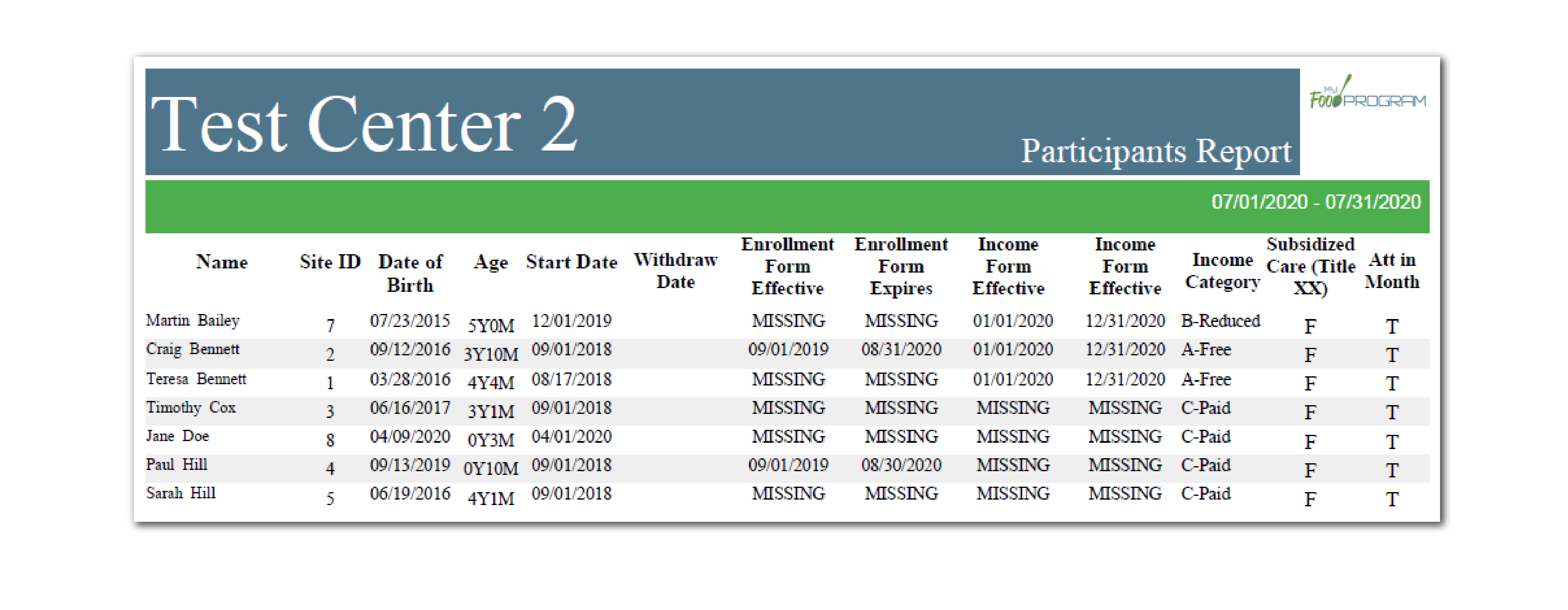Click the Test Center 2 title
The height and width of the screenshot is (610, 1568).
(x=363, y=125)
